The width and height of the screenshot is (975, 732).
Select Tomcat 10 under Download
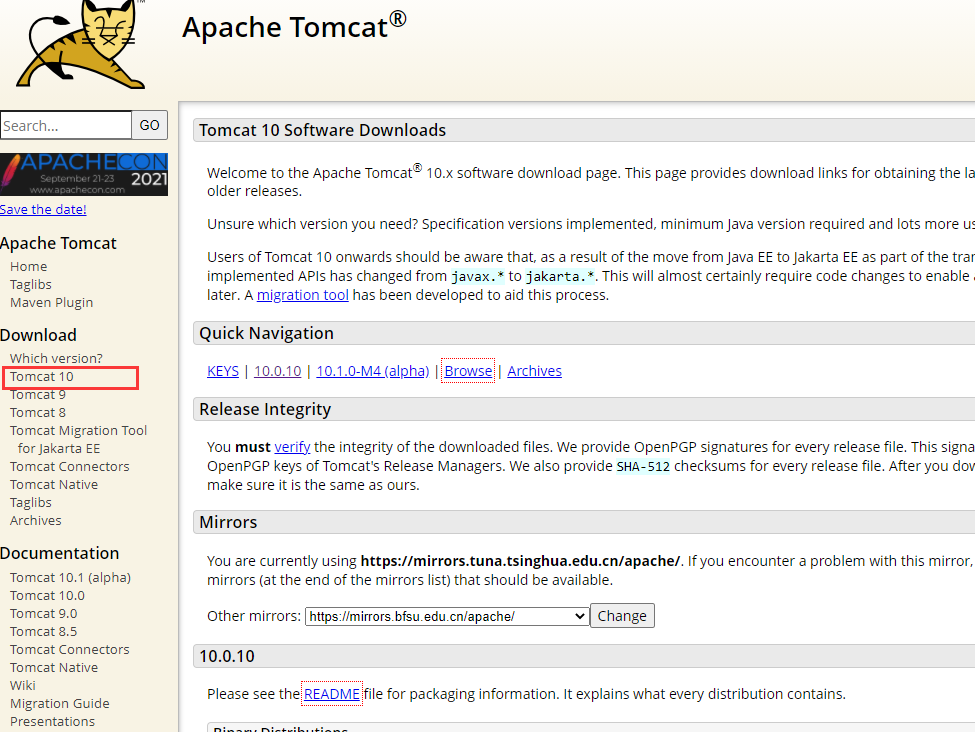[42, 376]
